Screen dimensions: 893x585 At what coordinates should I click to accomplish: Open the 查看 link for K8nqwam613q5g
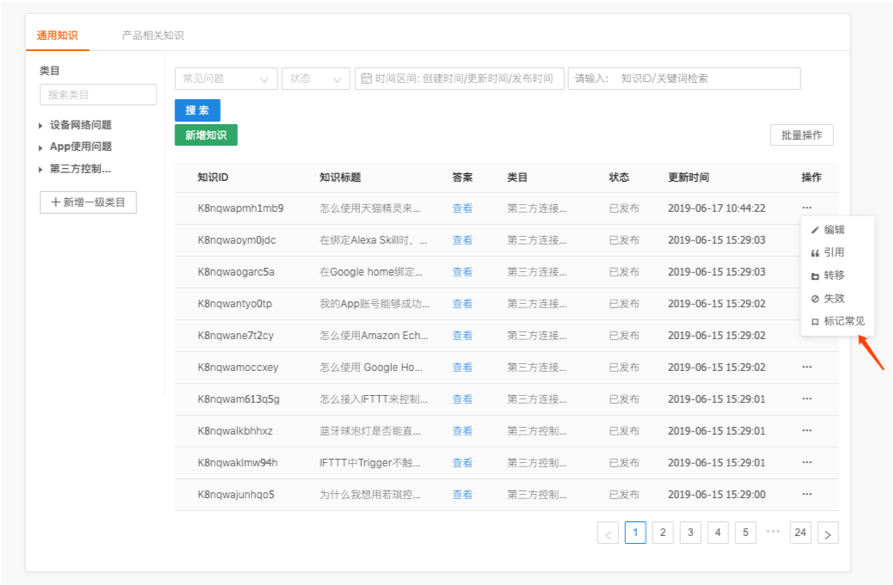pyautogui.click(x=462, y=399)
